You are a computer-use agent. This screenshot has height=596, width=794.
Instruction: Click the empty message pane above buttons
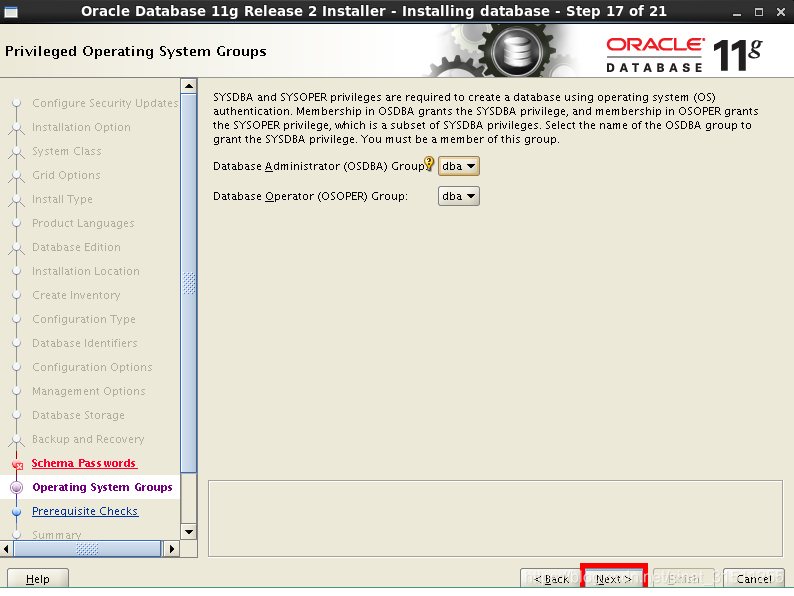tap(495, 519)
